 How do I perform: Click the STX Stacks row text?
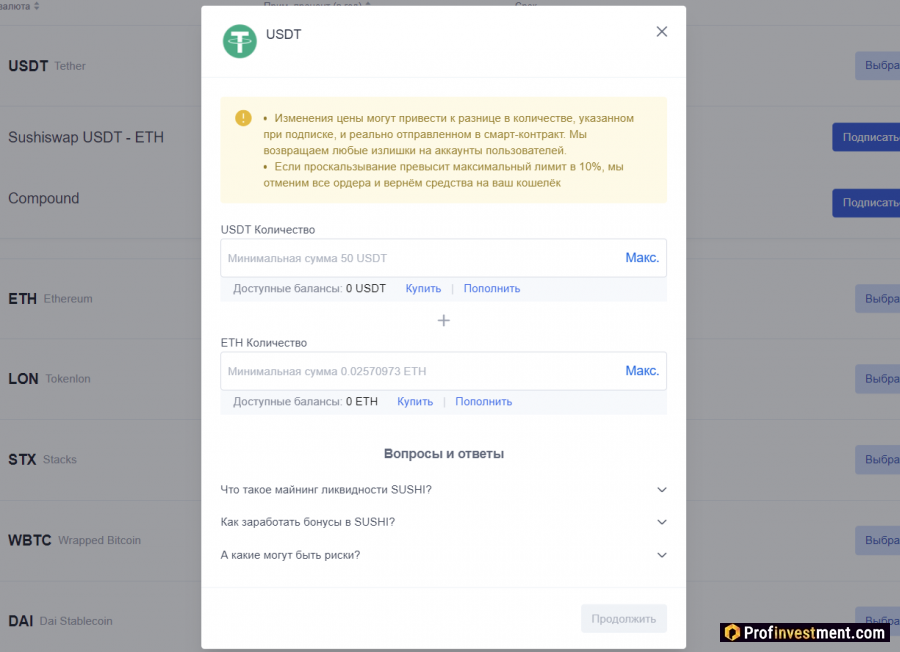coord(42,460)
